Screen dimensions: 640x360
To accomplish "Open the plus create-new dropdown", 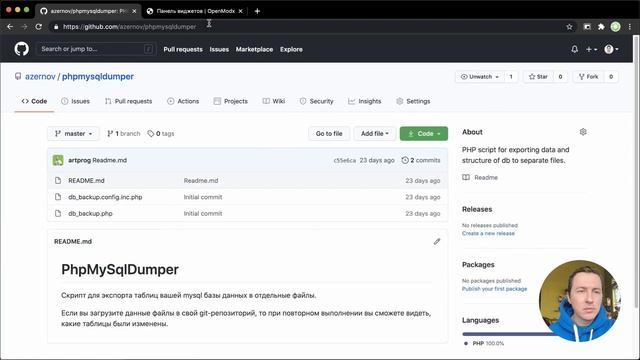I will (x=591, y=49).
